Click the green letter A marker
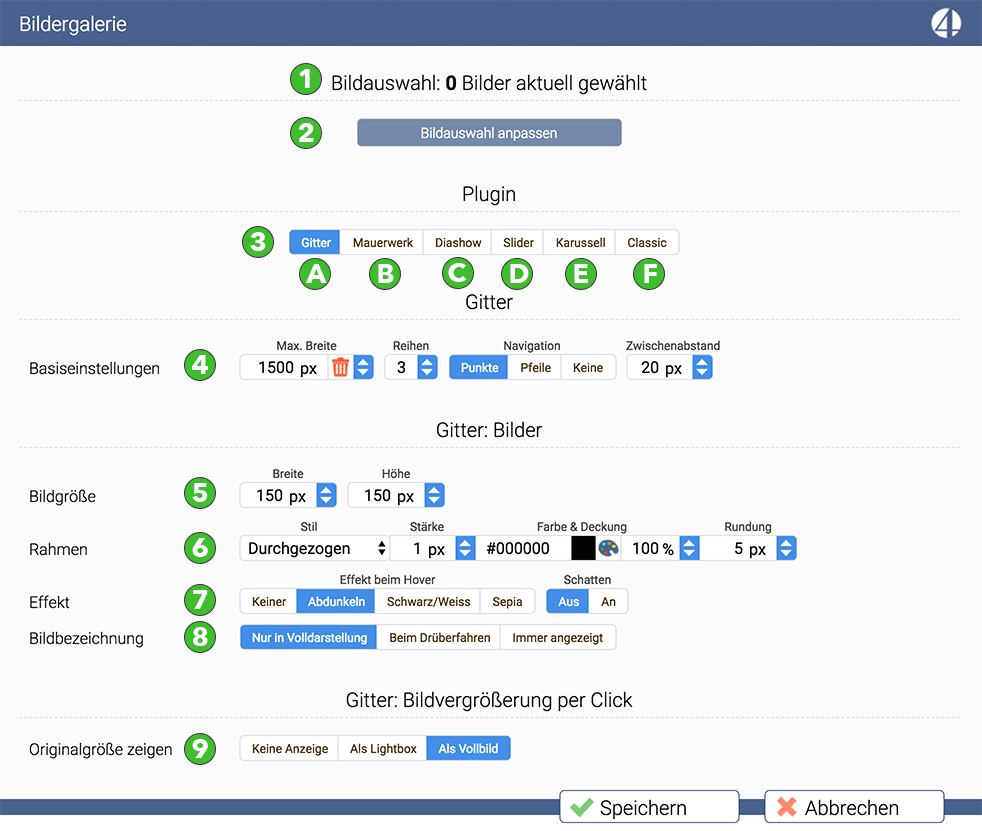Viewport: 982px width, 831px height. [x=316, y=274]
